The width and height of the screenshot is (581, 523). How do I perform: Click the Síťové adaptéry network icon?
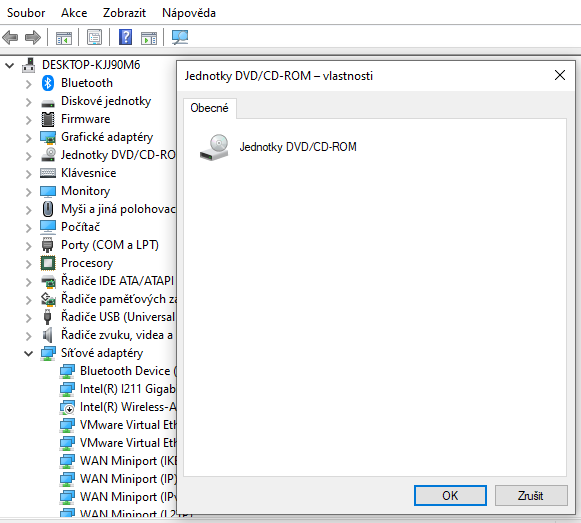coord(48,353)
